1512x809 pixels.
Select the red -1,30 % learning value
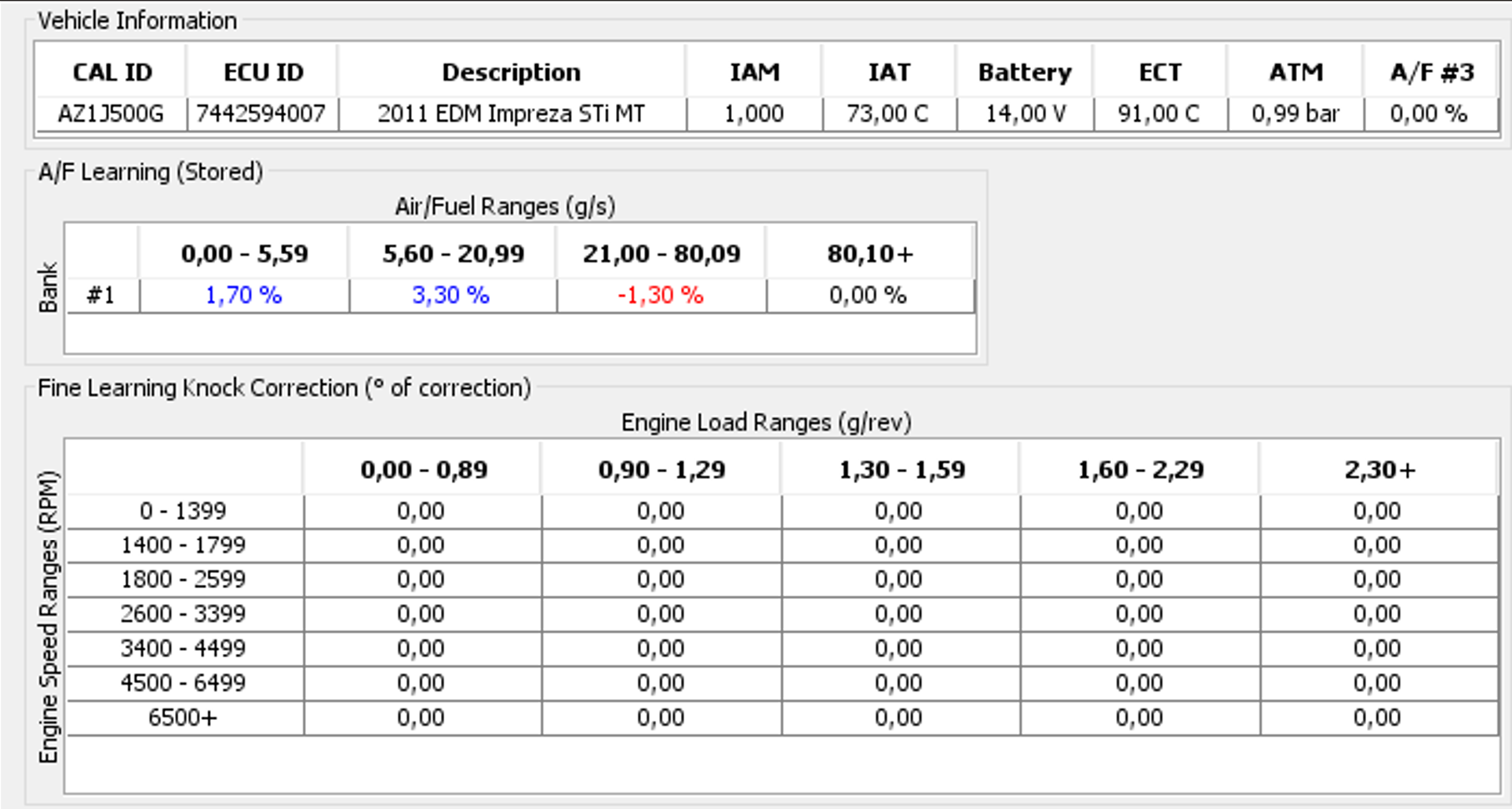[x=660, y=295]
